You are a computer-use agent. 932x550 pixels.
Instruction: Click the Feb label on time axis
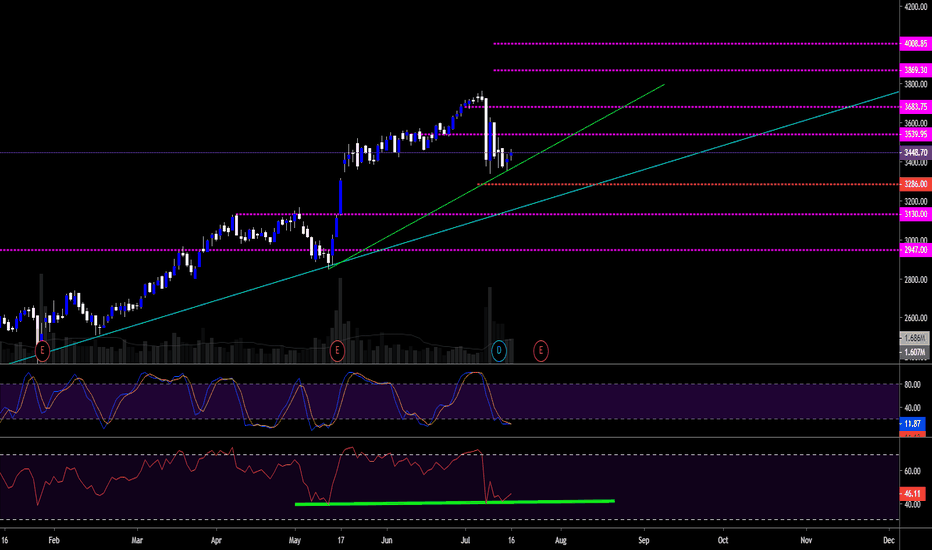53,540
